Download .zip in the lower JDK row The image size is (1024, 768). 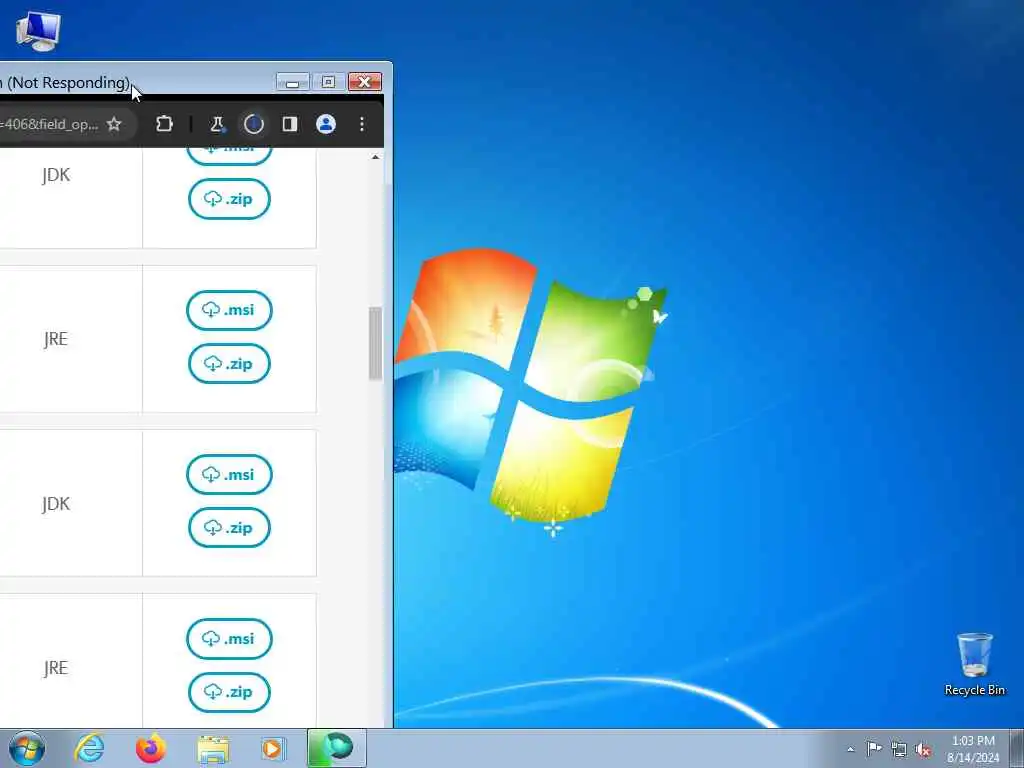229,528
